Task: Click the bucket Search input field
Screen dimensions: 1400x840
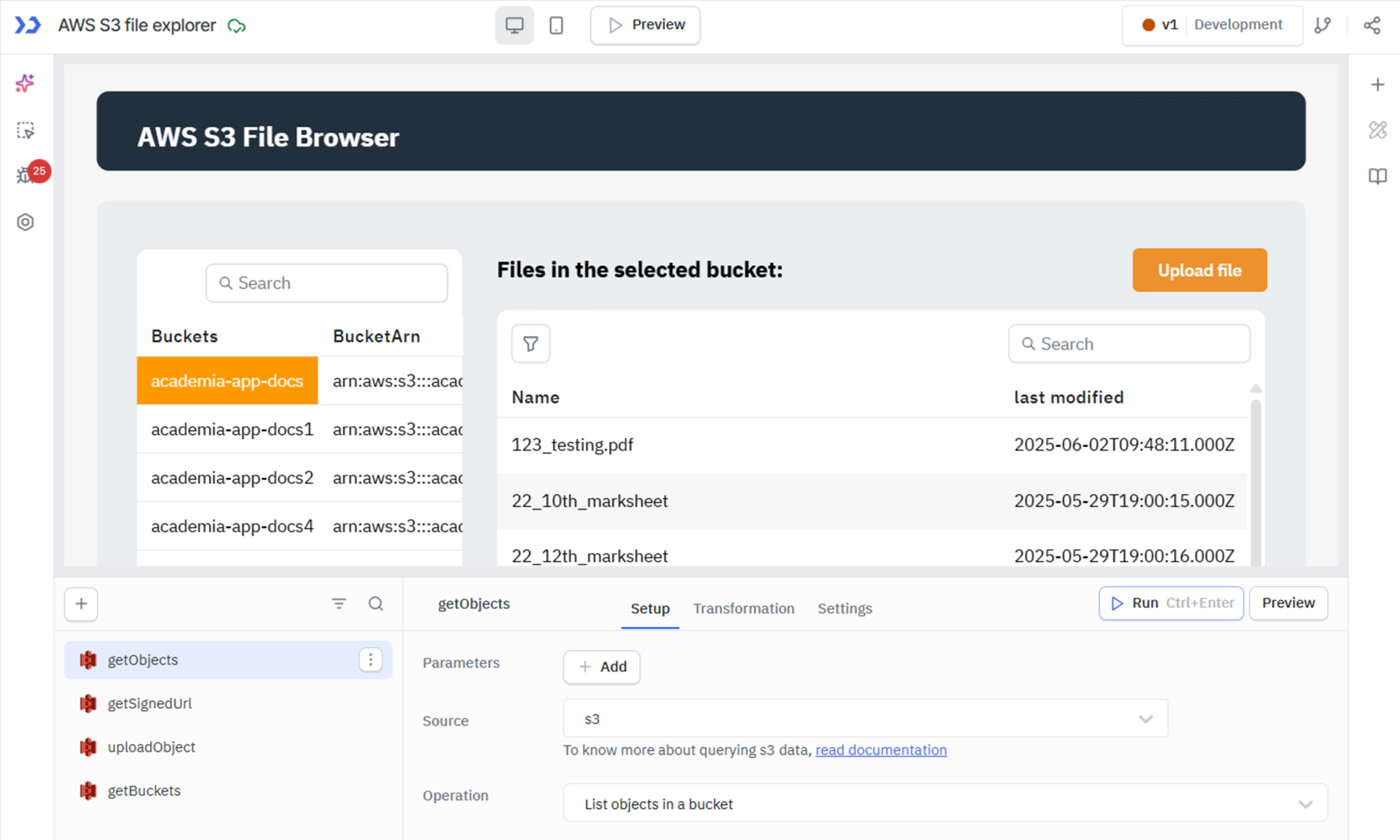Action: click(327, 282)
